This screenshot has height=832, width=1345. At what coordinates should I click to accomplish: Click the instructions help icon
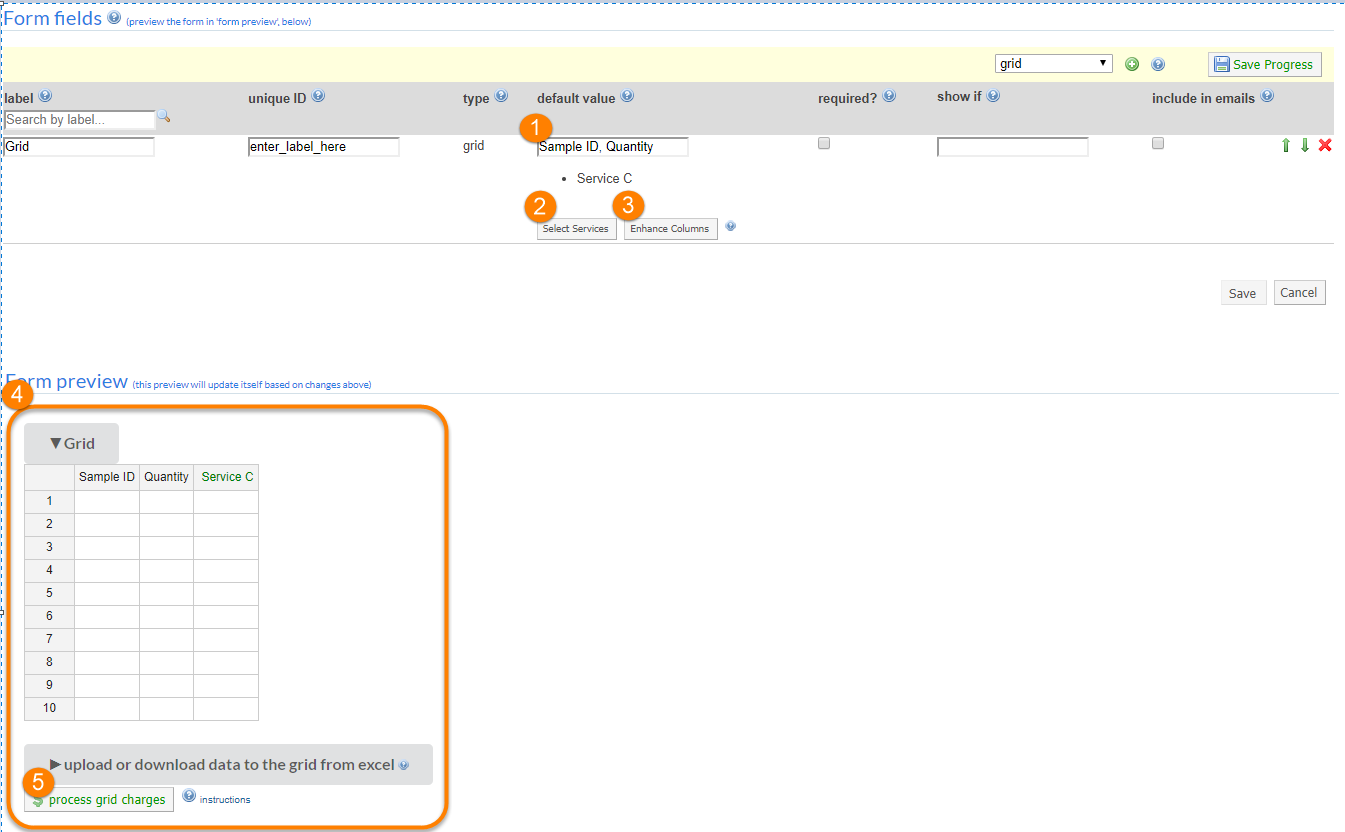190,798
